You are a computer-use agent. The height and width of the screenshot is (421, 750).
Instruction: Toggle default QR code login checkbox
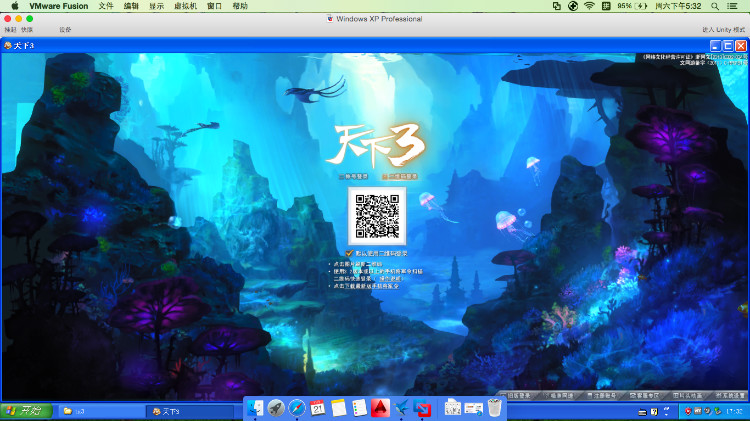point(349,253)
